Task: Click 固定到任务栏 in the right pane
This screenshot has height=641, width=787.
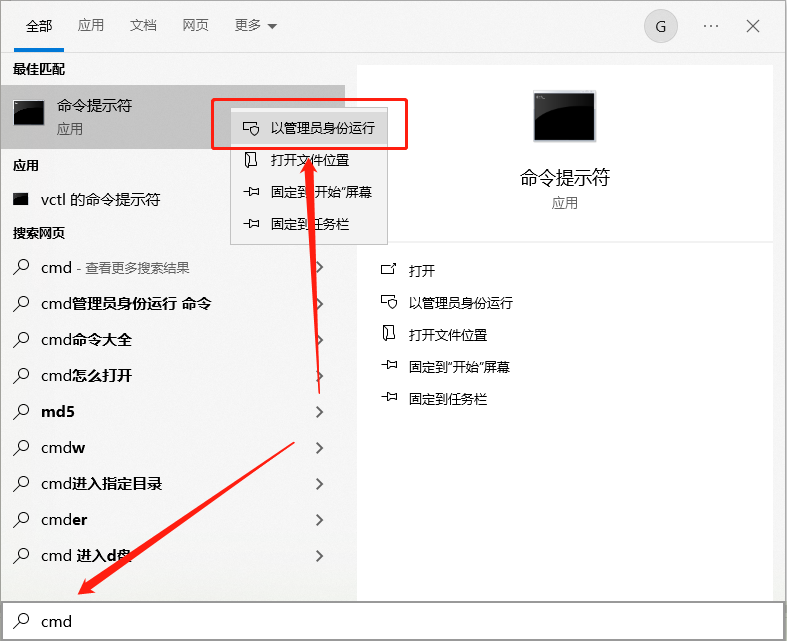Action: pyautogui.click(x=448, y=399)
